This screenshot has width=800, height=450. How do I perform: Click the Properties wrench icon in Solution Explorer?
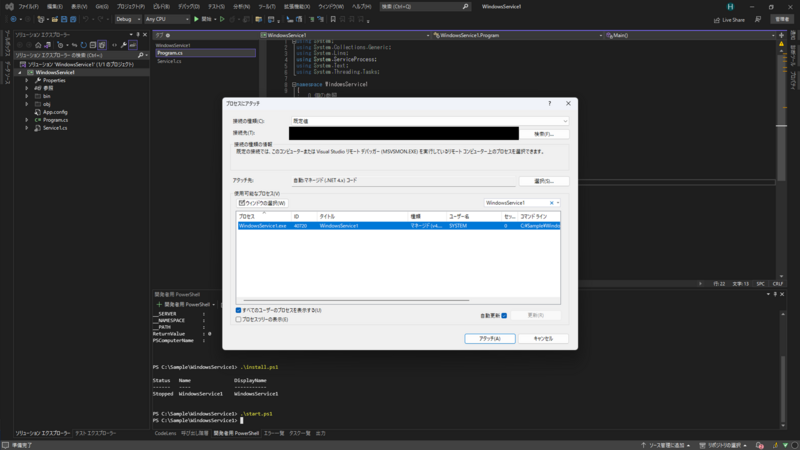pyautogui.click(x=123, y=45)
